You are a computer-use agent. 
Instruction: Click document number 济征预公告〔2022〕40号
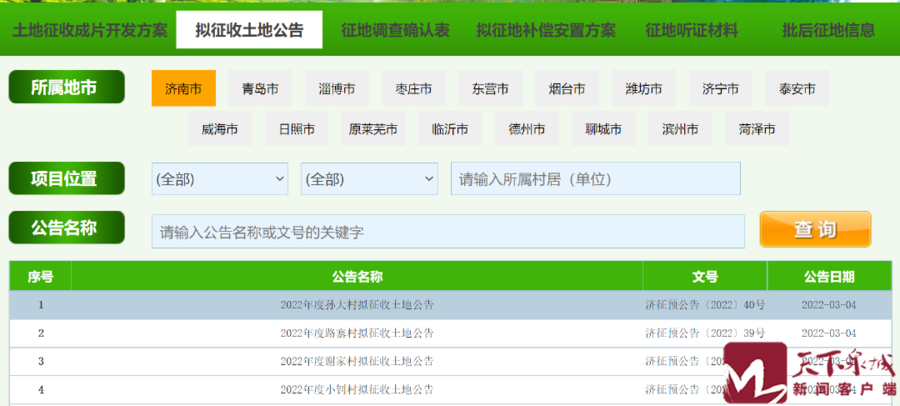coord(705,305)
